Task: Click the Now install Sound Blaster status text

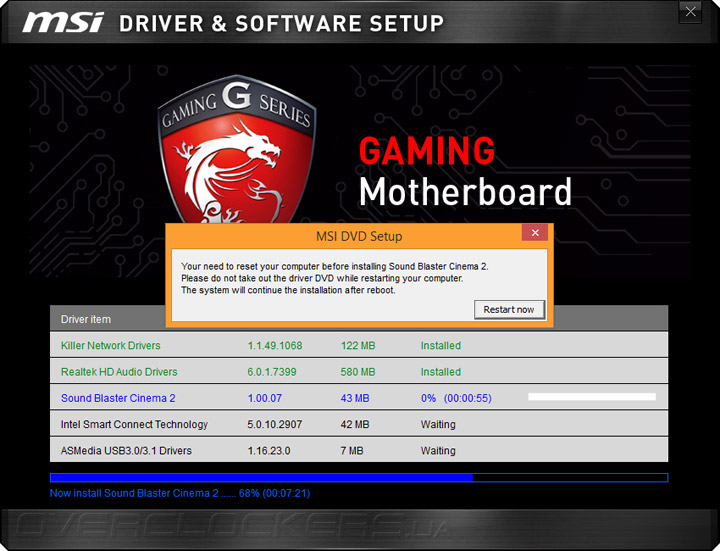Action: (180, 493)
